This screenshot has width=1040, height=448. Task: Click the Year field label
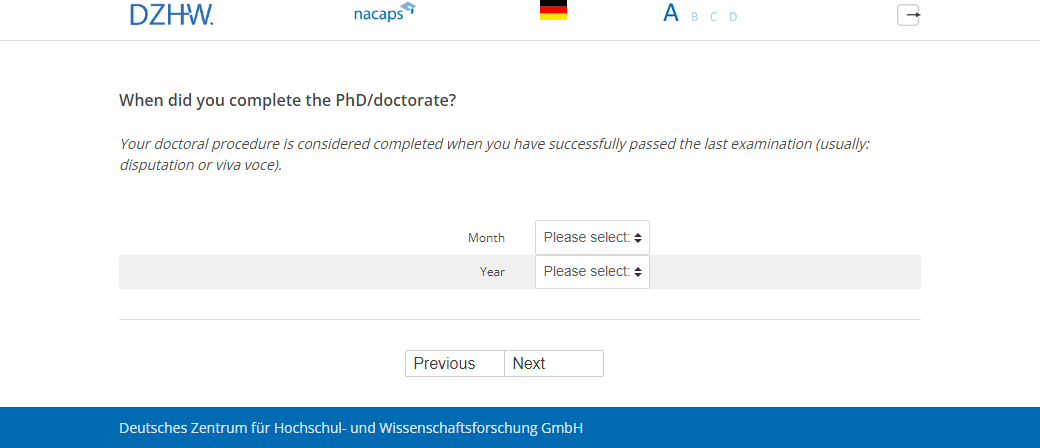(x=492, y=272)
